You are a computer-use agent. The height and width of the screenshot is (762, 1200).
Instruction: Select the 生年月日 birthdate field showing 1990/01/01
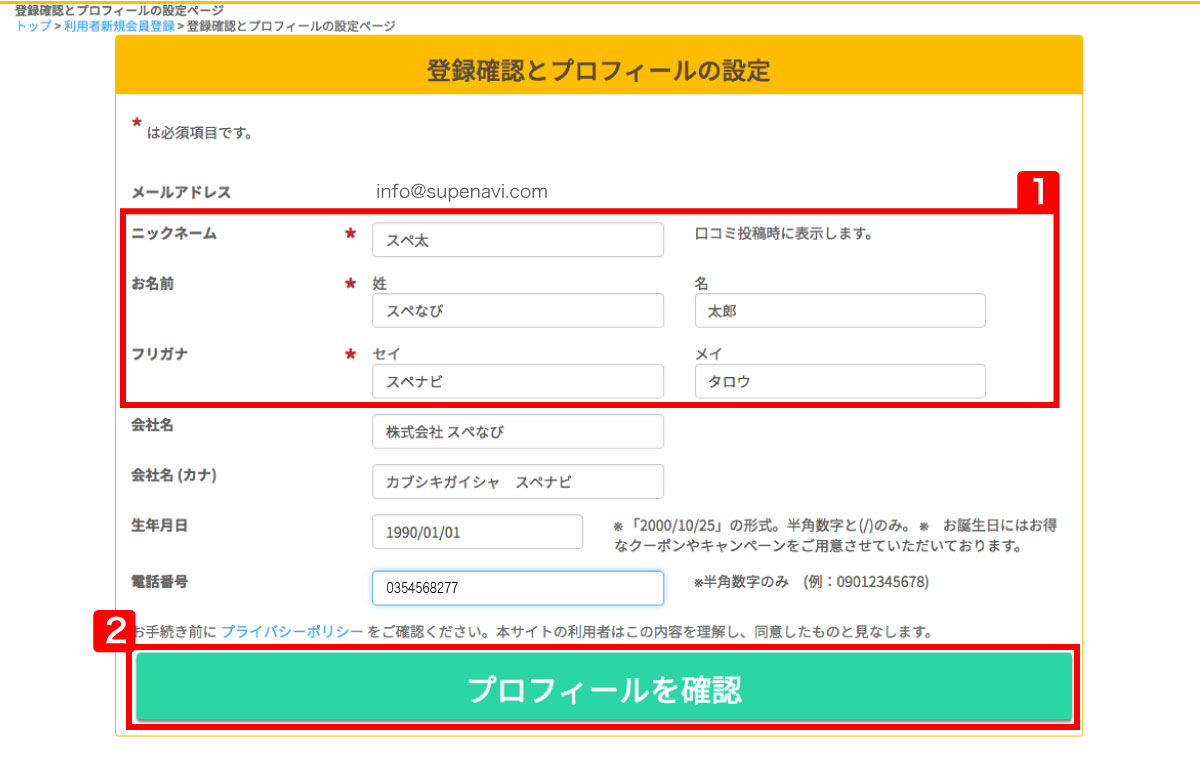477,531
